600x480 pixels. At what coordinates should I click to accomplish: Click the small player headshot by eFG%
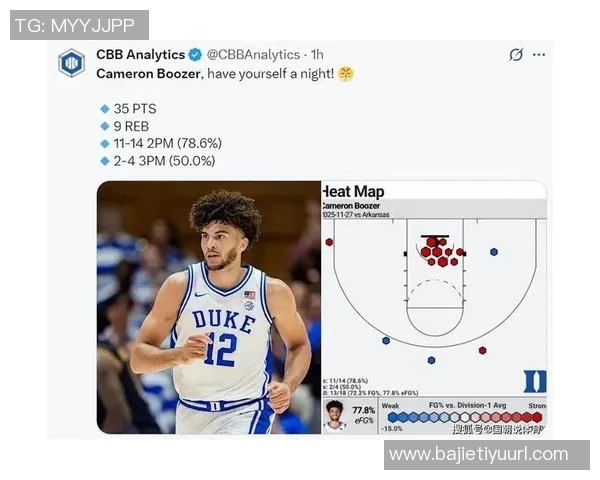(334, 414)
